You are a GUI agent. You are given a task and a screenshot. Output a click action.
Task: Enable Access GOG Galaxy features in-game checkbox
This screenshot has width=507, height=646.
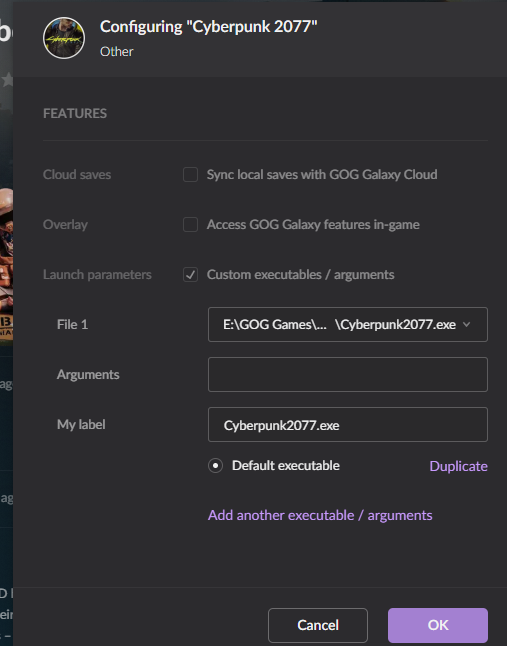(x=190, y=225)
